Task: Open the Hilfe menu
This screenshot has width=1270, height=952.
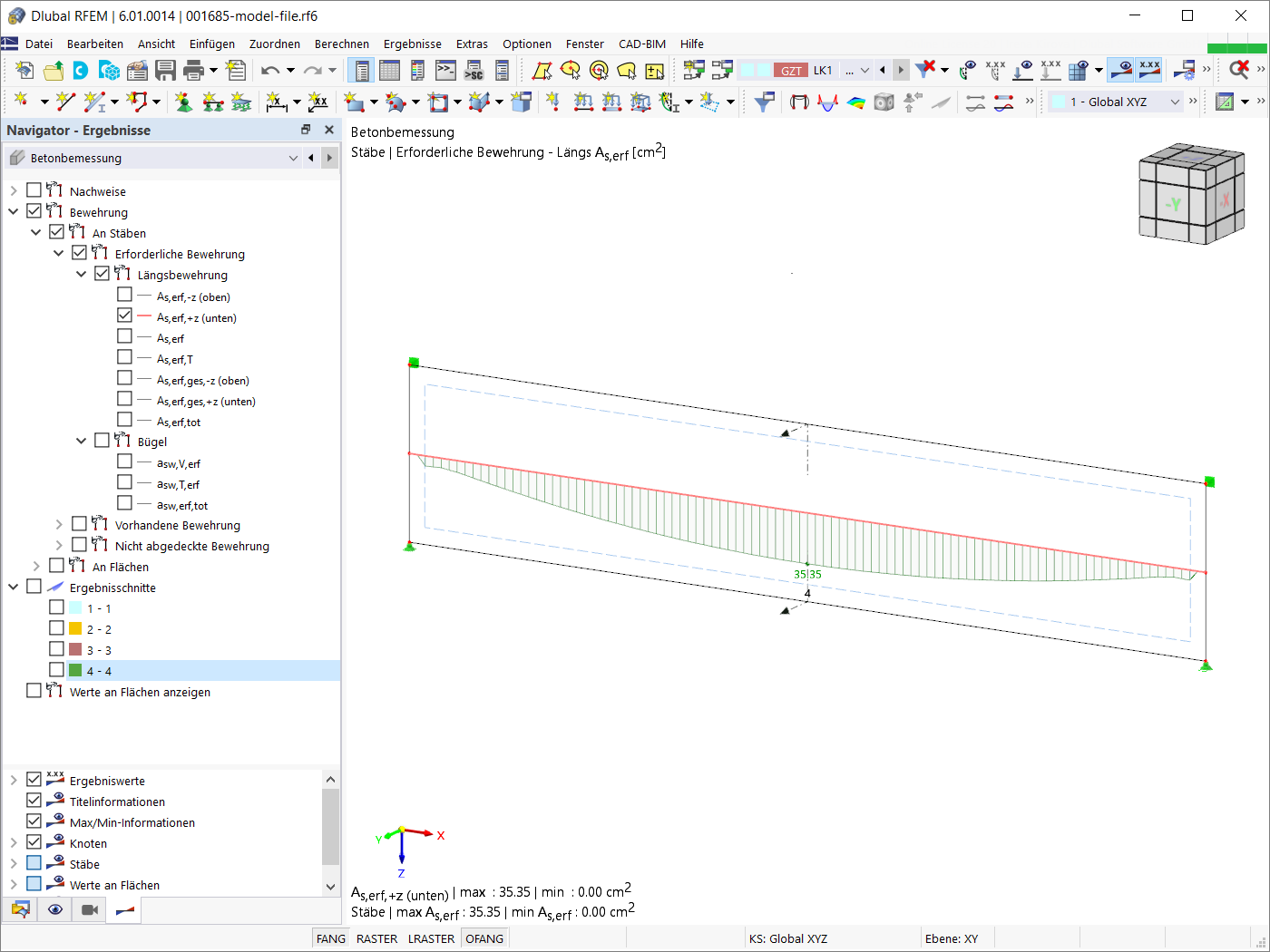Action: (x=692, y=44)
